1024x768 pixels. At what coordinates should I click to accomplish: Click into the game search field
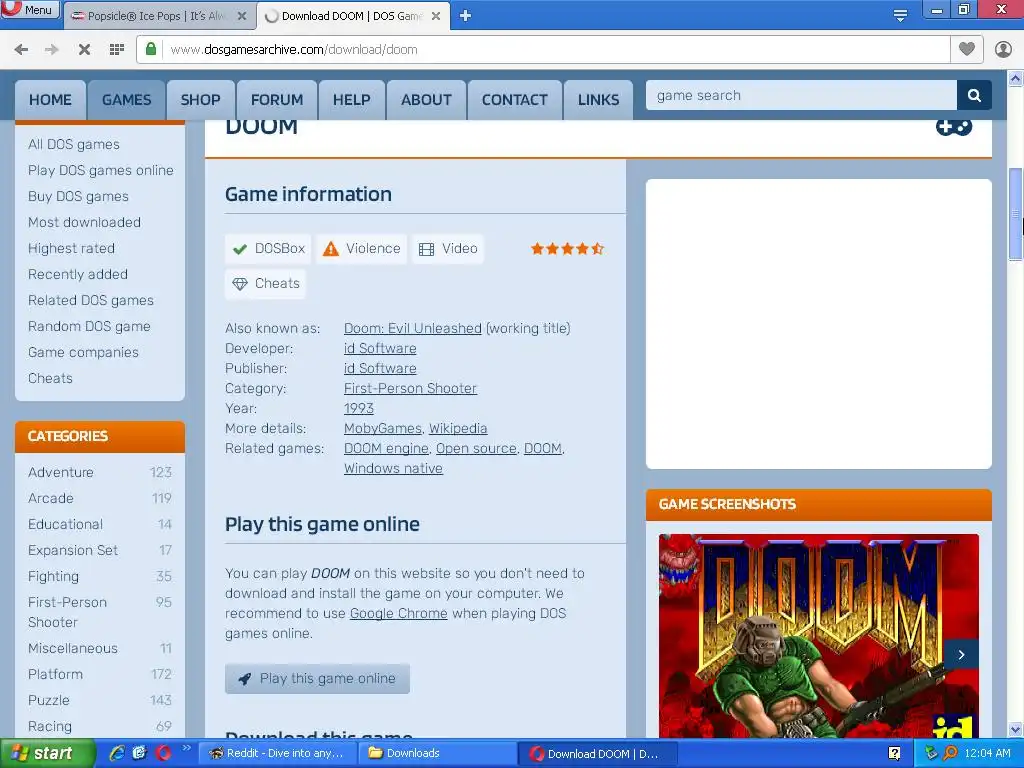(x=801, y=95)
